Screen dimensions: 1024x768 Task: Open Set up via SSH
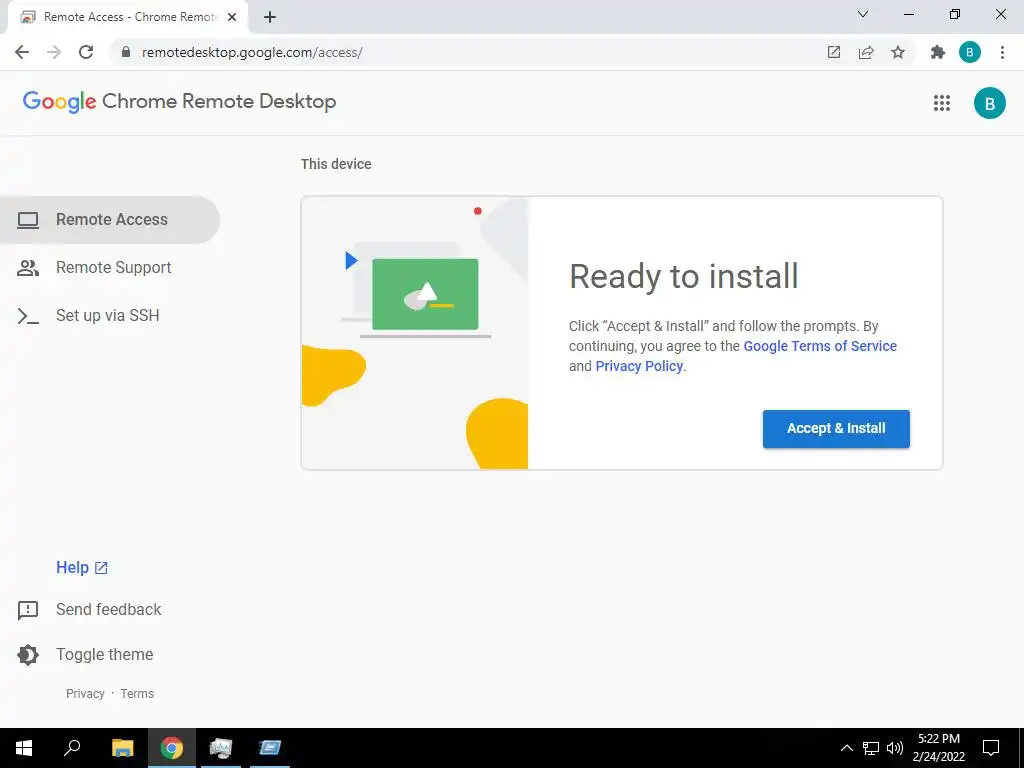tap(110, 315)
